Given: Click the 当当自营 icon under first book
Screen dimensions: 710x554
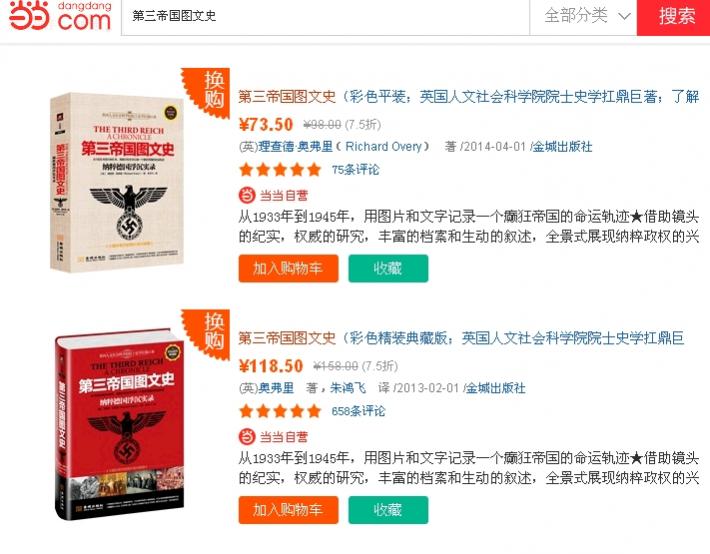Looking at the screenshot, I should [247, 195].
